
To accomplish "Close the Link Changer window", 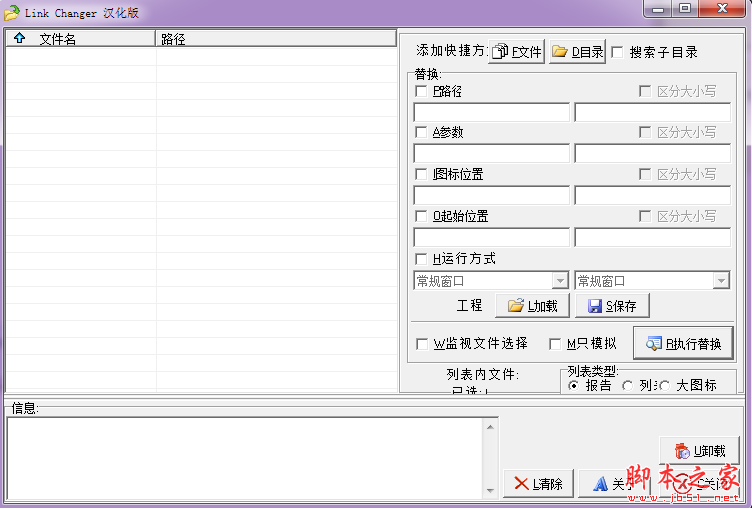I will coord(722,9).
